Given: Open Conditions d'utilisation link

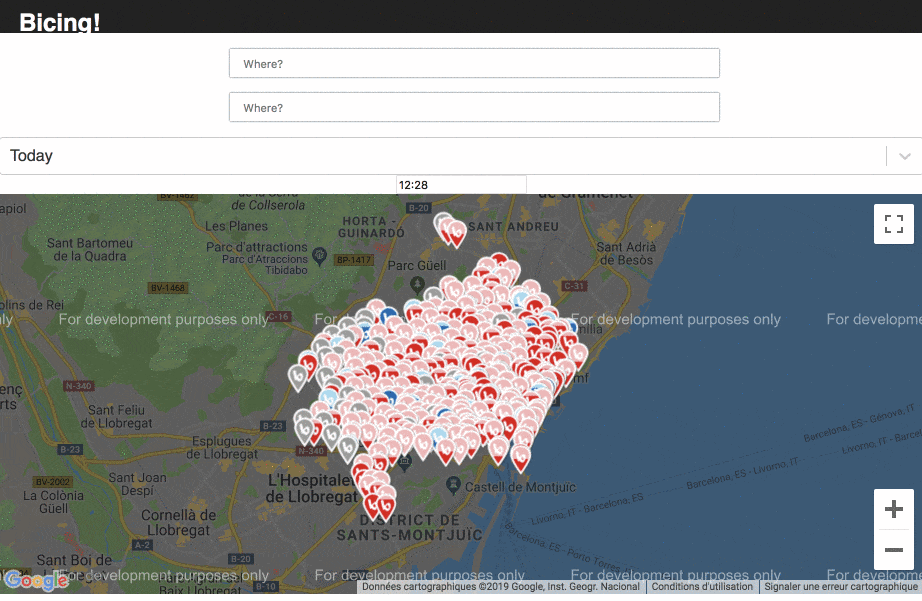Looking at the screenshot, I should [701, 586].
